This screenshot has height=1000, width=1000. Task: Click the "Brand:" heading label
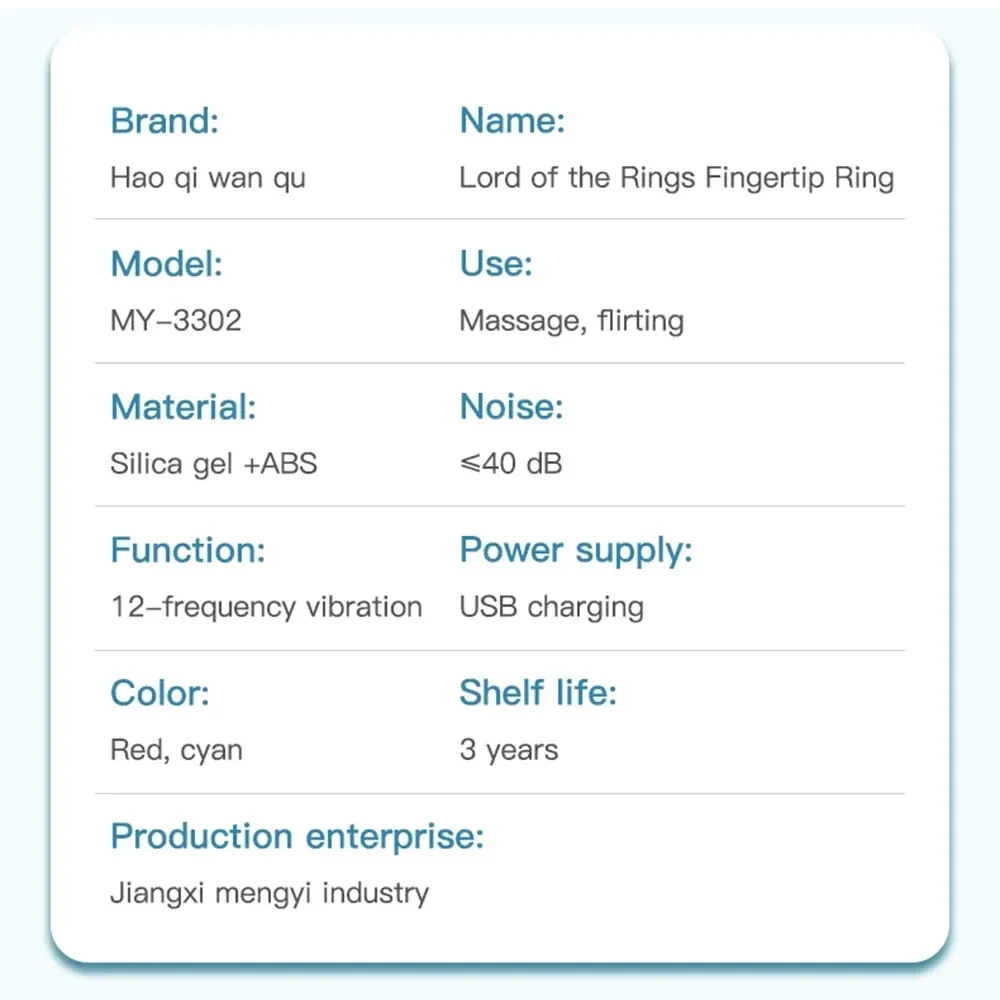164,121
